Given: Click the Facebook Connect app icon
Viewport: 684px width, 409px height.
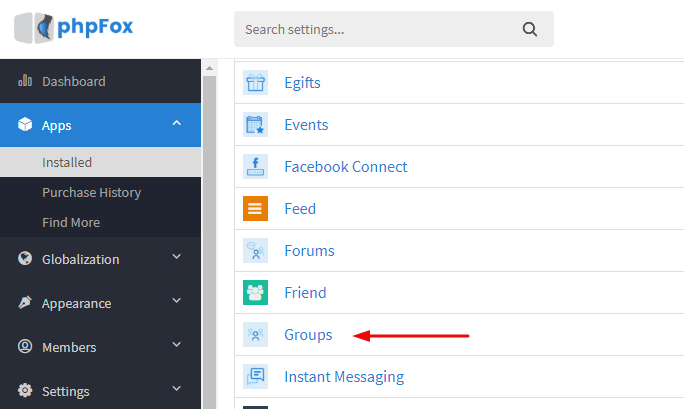Looking at the screenshot, I should 255,167.
